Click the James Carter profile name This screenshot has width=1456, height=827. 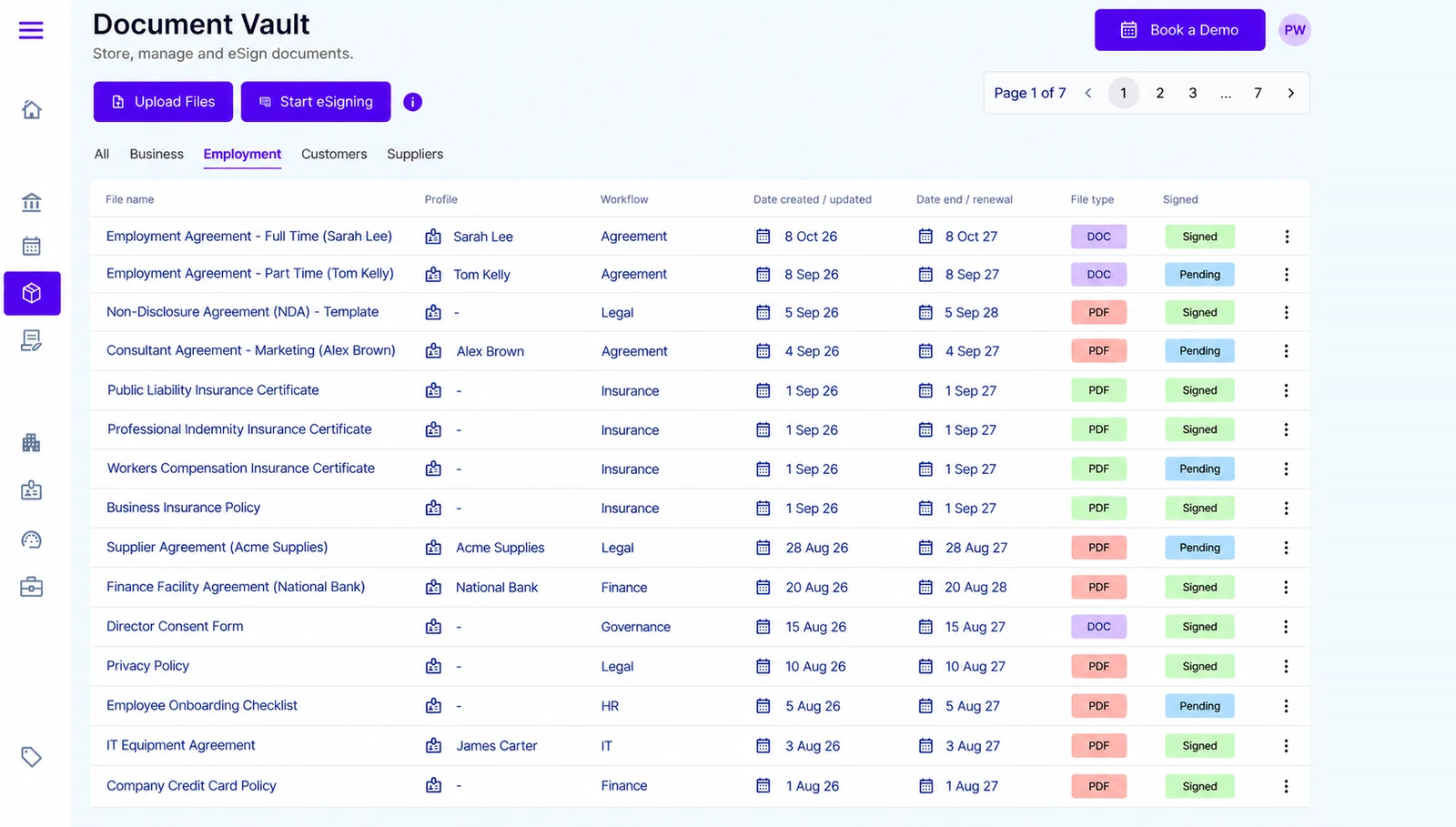point(497,746)
